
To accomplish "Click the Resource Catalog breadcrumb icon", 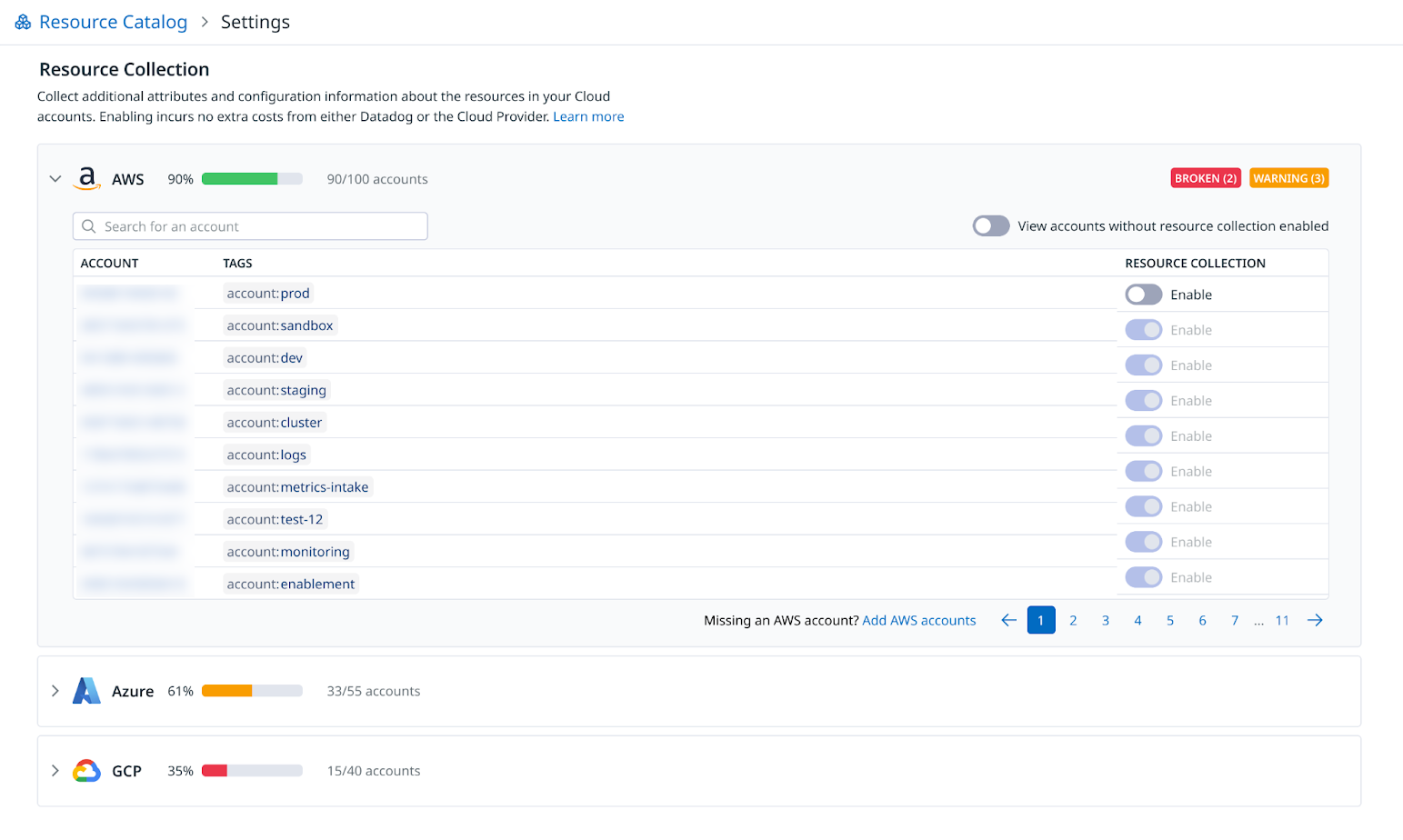I will (23, 23).
